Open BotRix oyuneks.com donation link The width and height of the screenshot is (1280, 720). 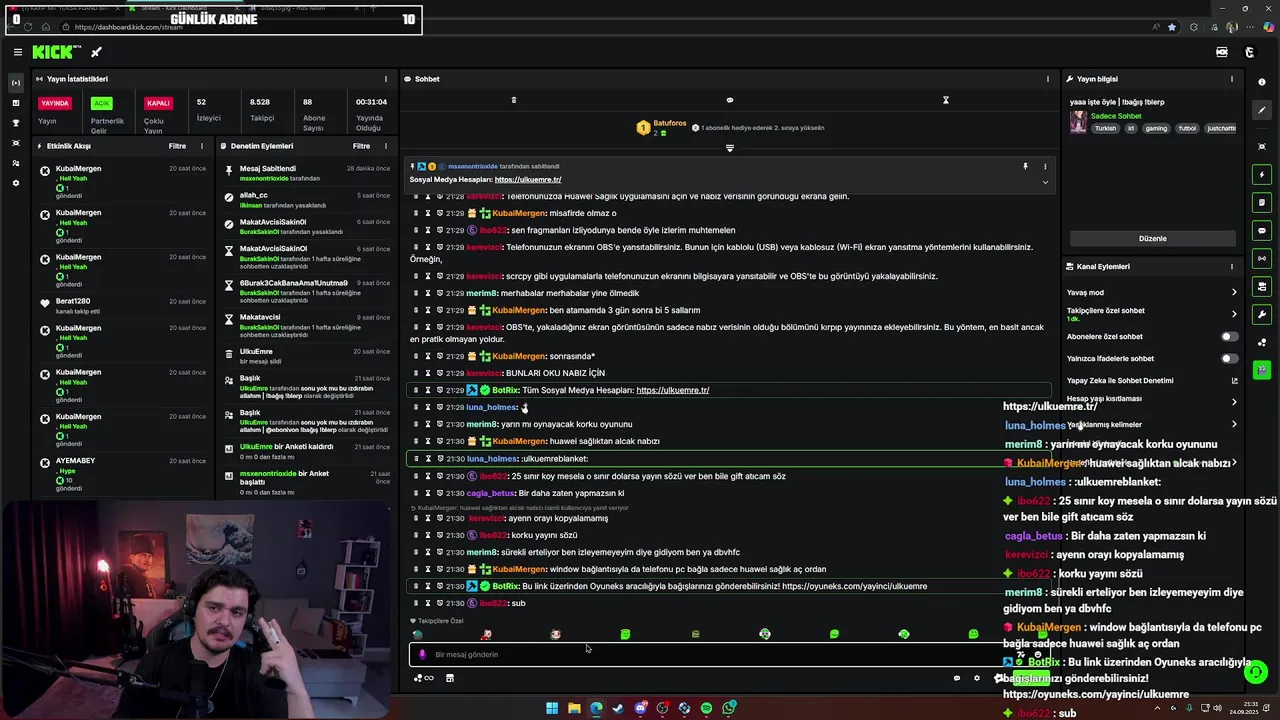(854, 586)
